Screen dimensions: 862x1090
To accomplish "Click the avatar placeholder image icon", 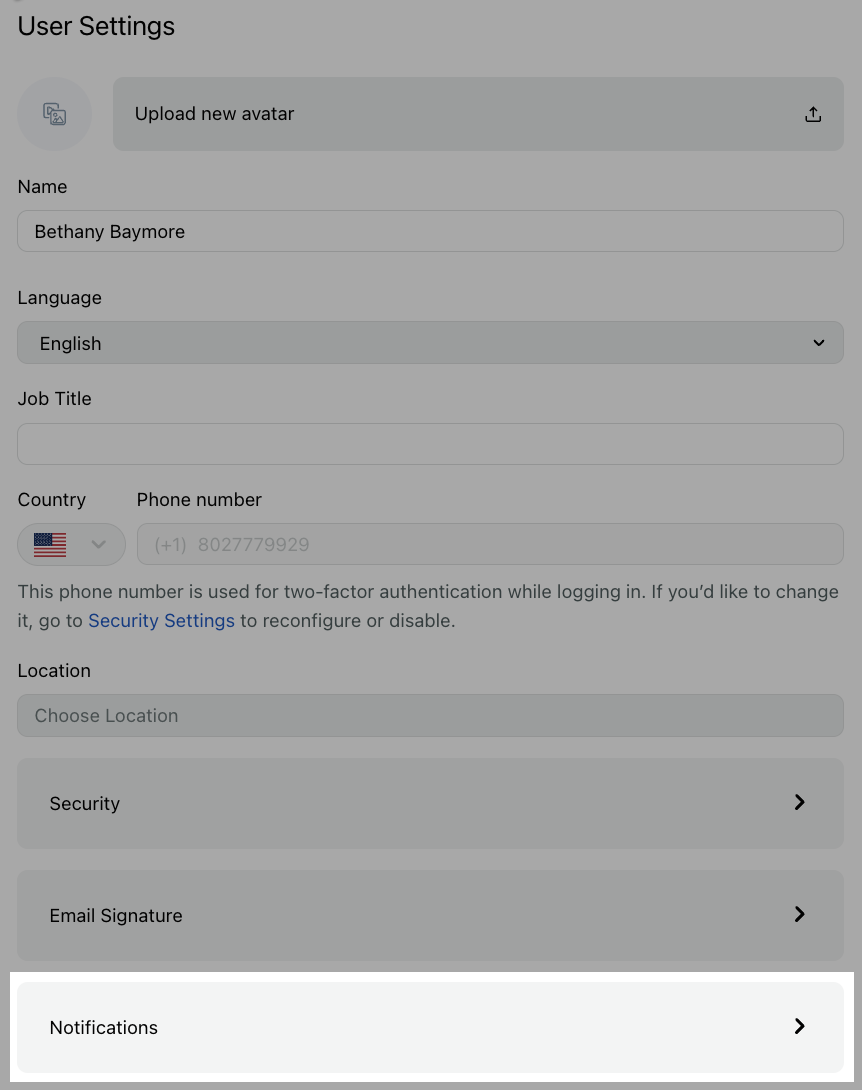I will pos(54,114).
